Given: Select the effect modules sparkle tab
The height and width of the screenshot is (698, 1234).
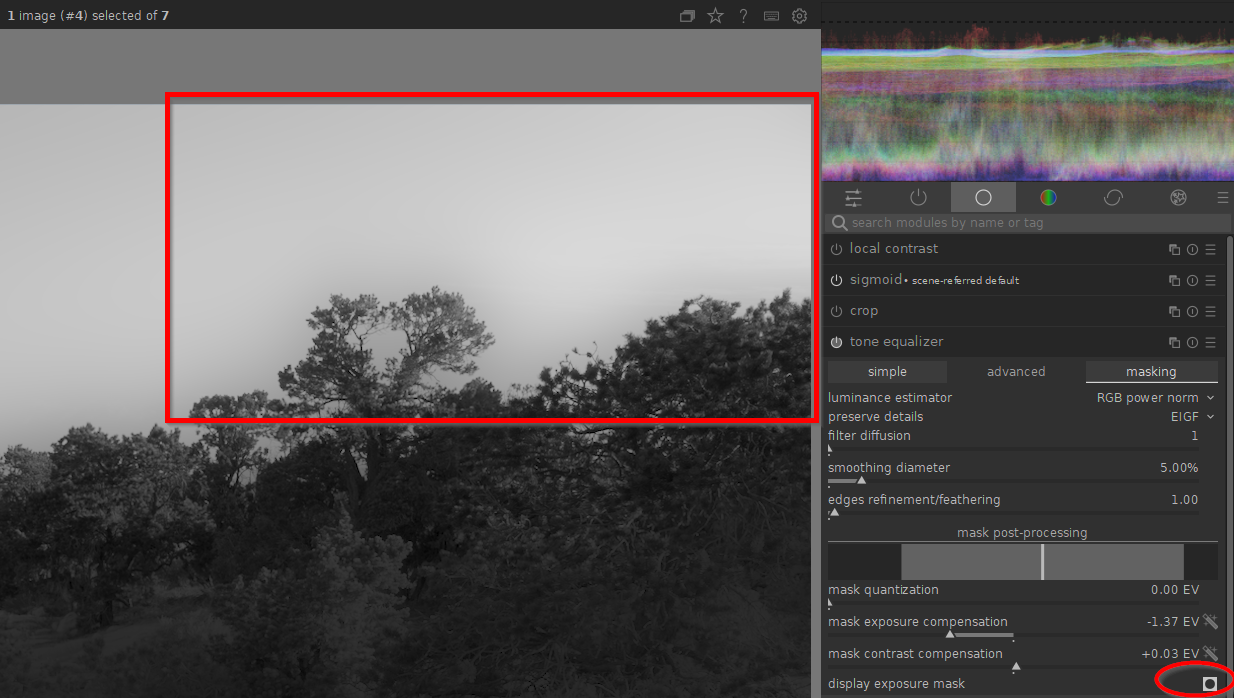Looking at the screenshot, I should click(x=1178, y=197).
